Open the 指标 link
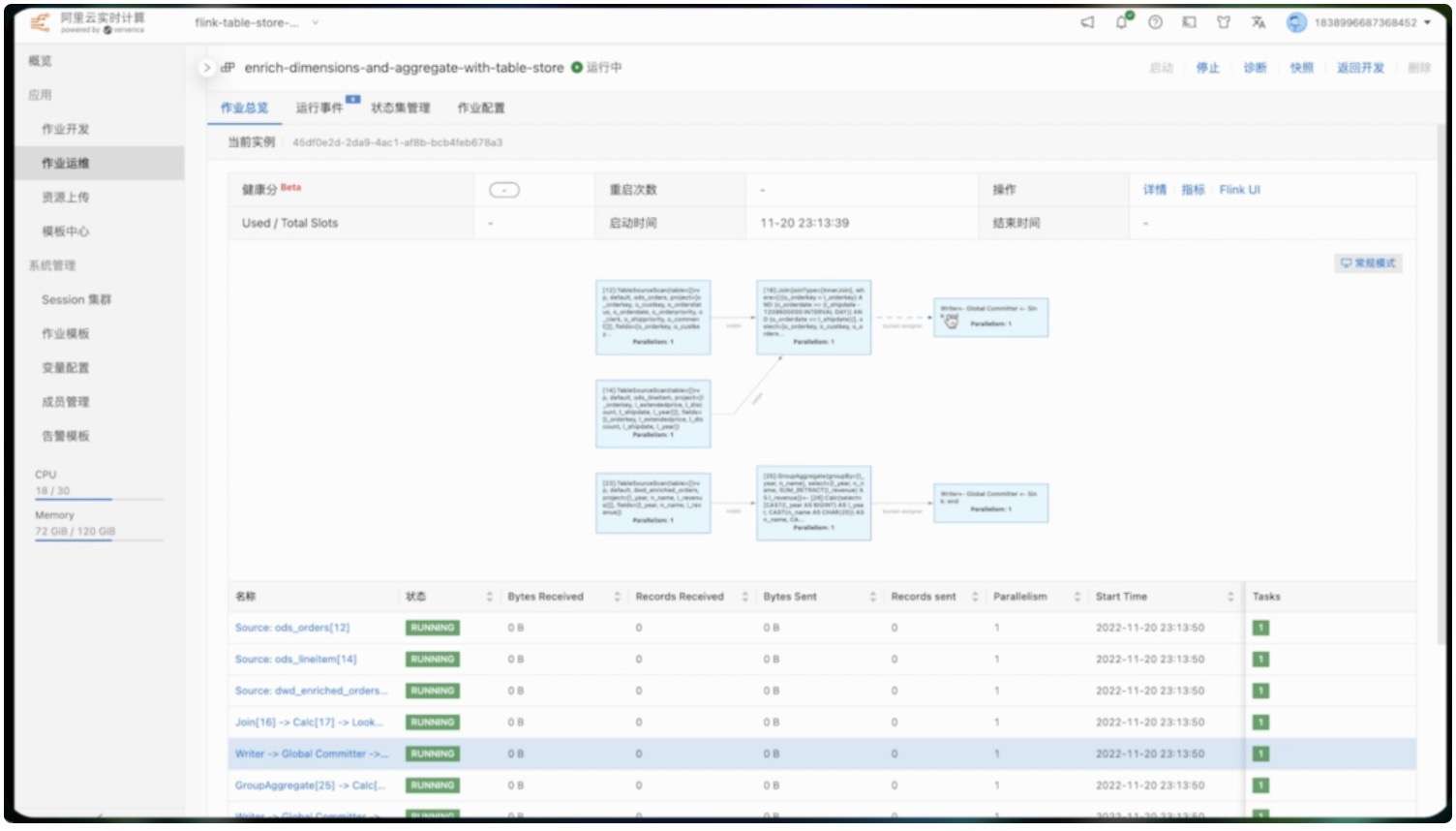 (1193, 190)
